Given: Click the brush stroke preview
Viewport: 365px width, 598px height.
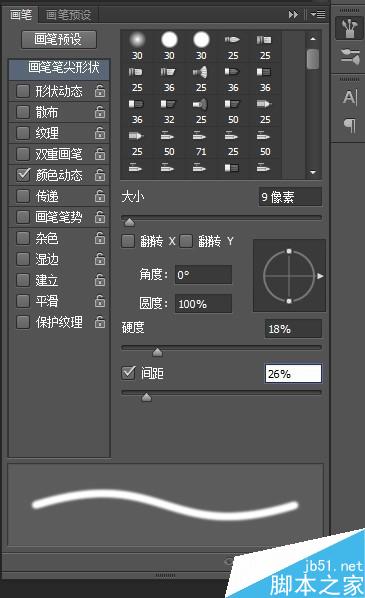Looking at the screenshot, I should click(x=166, y=505).
